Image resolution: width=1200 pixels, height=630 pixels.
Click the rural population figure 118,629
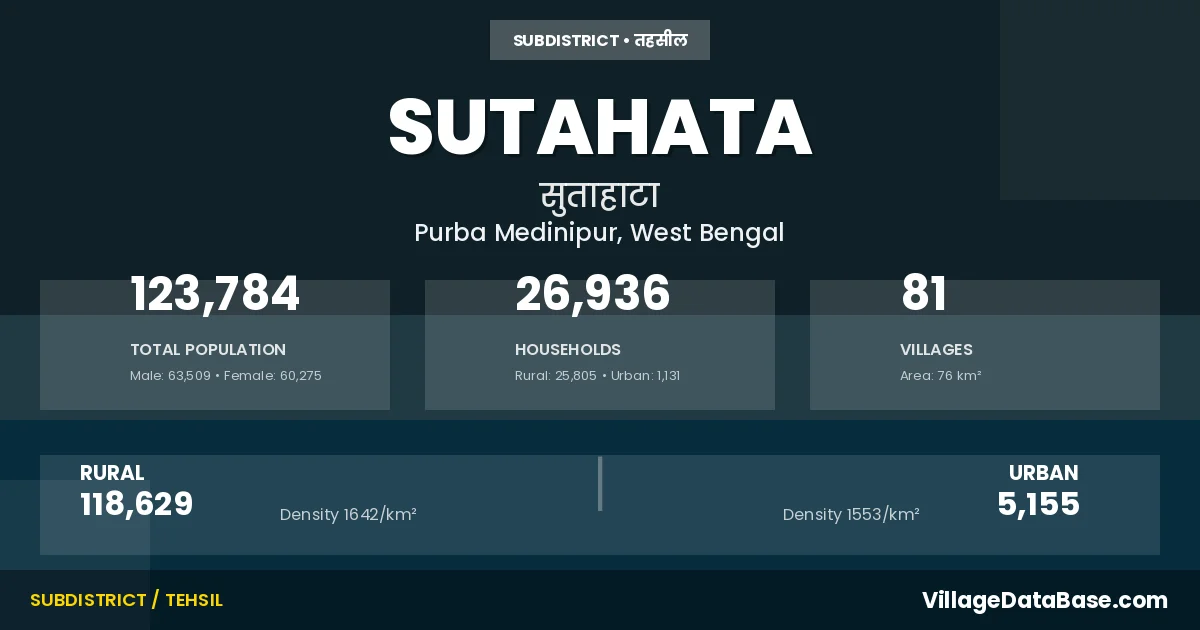[136, 504]
